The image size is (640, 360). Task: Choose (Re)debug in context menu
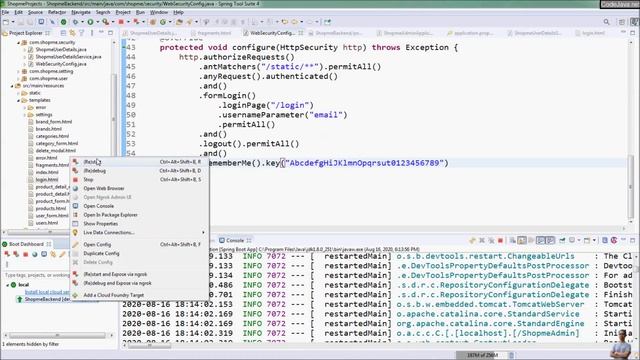(140, 171)
